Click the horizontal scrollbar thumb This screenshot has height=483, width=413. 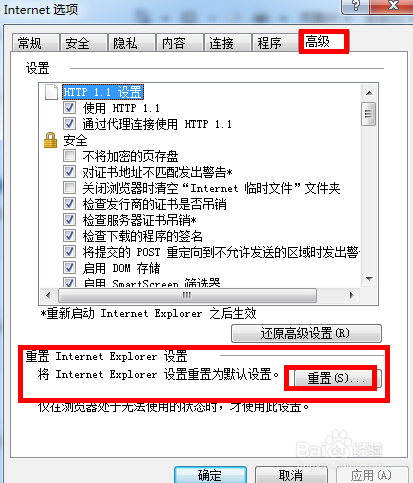(187, 295)
